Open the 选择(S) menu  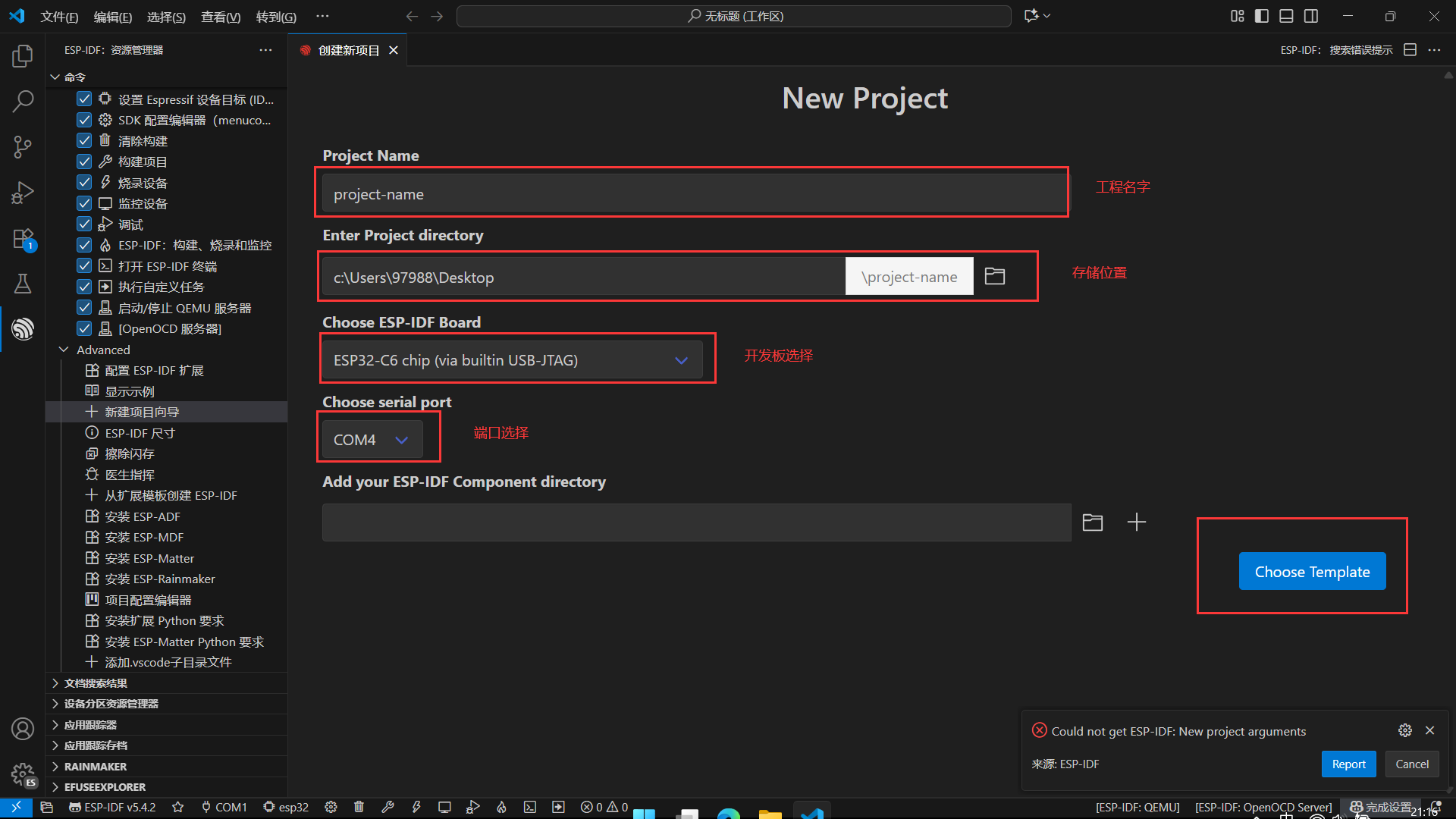(x=166, y=16)
